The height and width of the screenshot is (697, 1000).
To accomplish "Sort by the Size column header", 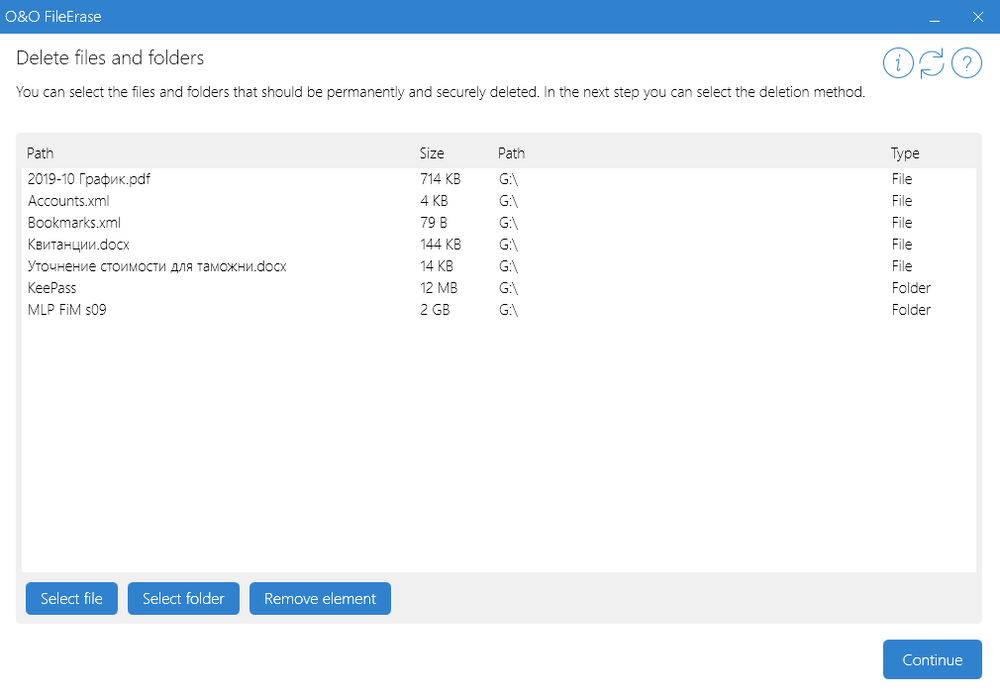I will [x=432, y=154].
